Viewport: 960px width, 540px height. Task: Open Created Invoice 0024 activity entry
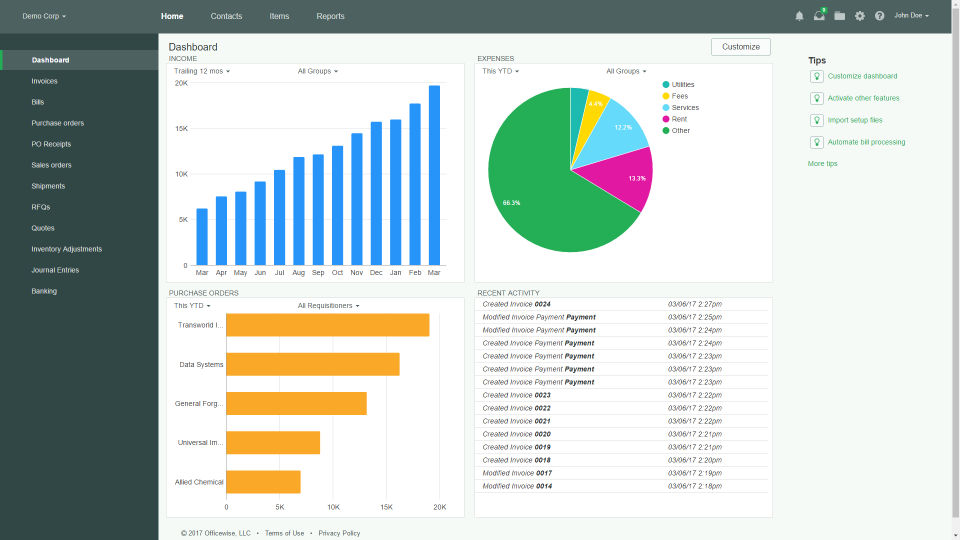coord(517,304)
